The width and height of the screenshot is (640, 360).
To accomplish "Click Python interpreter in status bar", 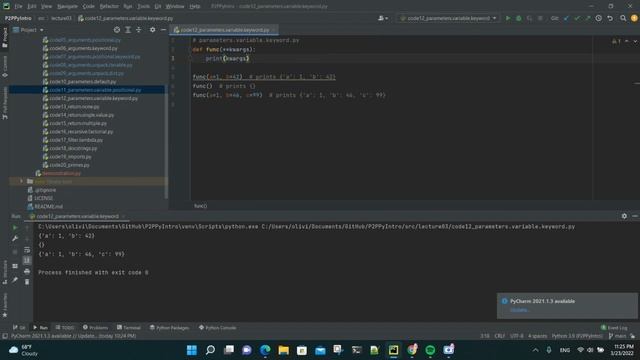I will [x=577, y=336].
